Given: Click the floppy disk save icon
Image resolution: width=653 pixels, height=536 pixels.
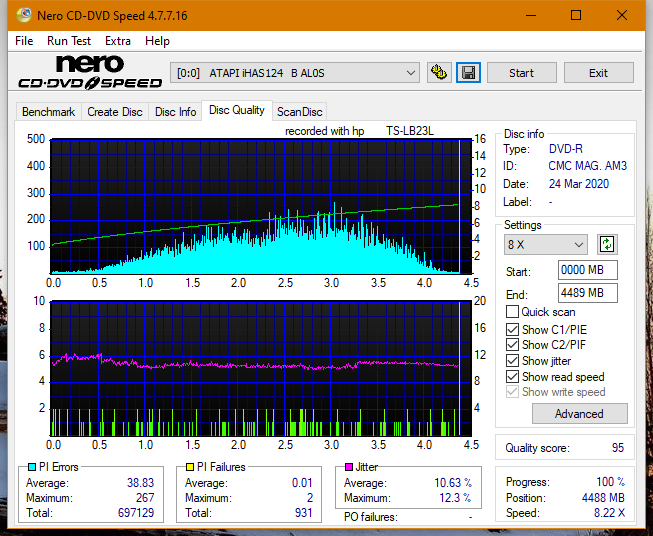Looking at the screenshot, I should (469, 73).
